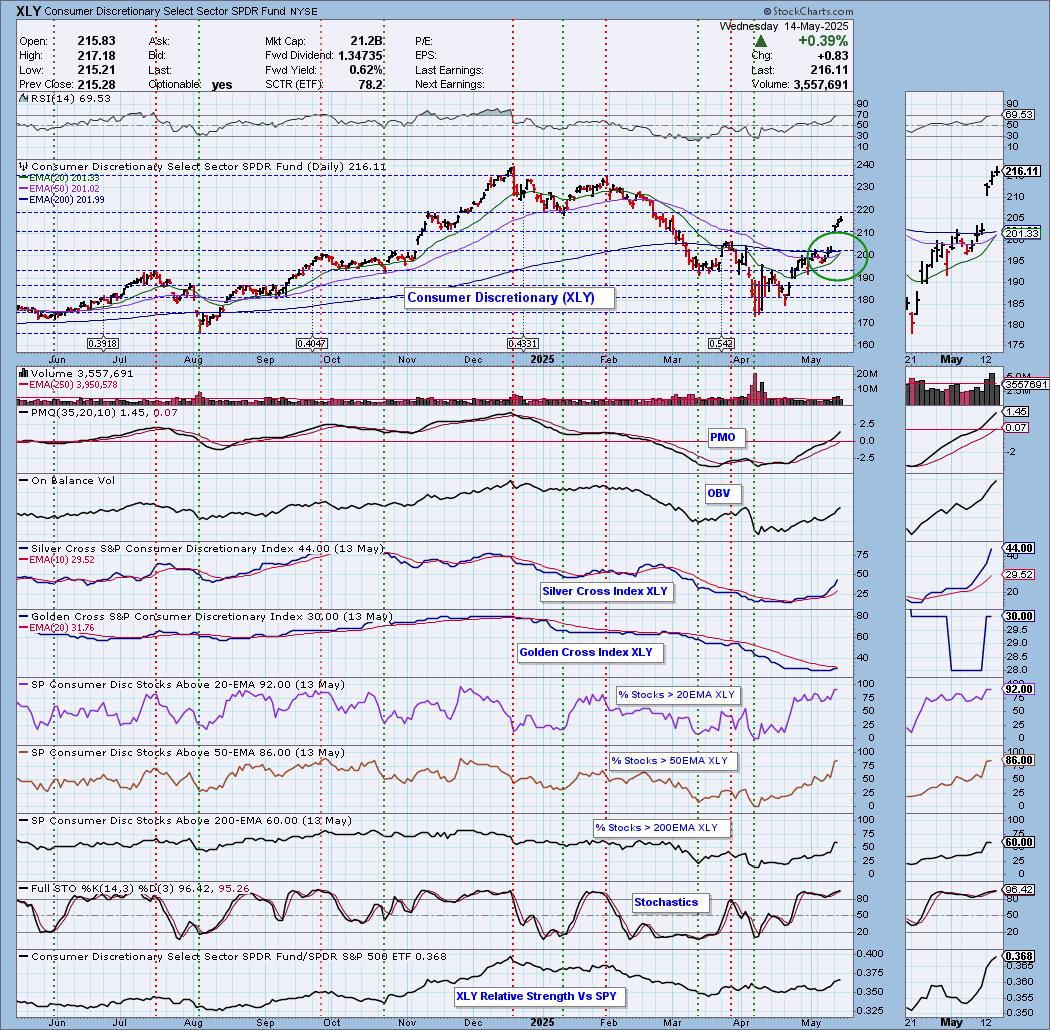The width and height of the screenshot is (1050, 1030).
Task: Click the '% Stocks > 20EMA XLY' annotation box
Action: (x=676, y=695)
